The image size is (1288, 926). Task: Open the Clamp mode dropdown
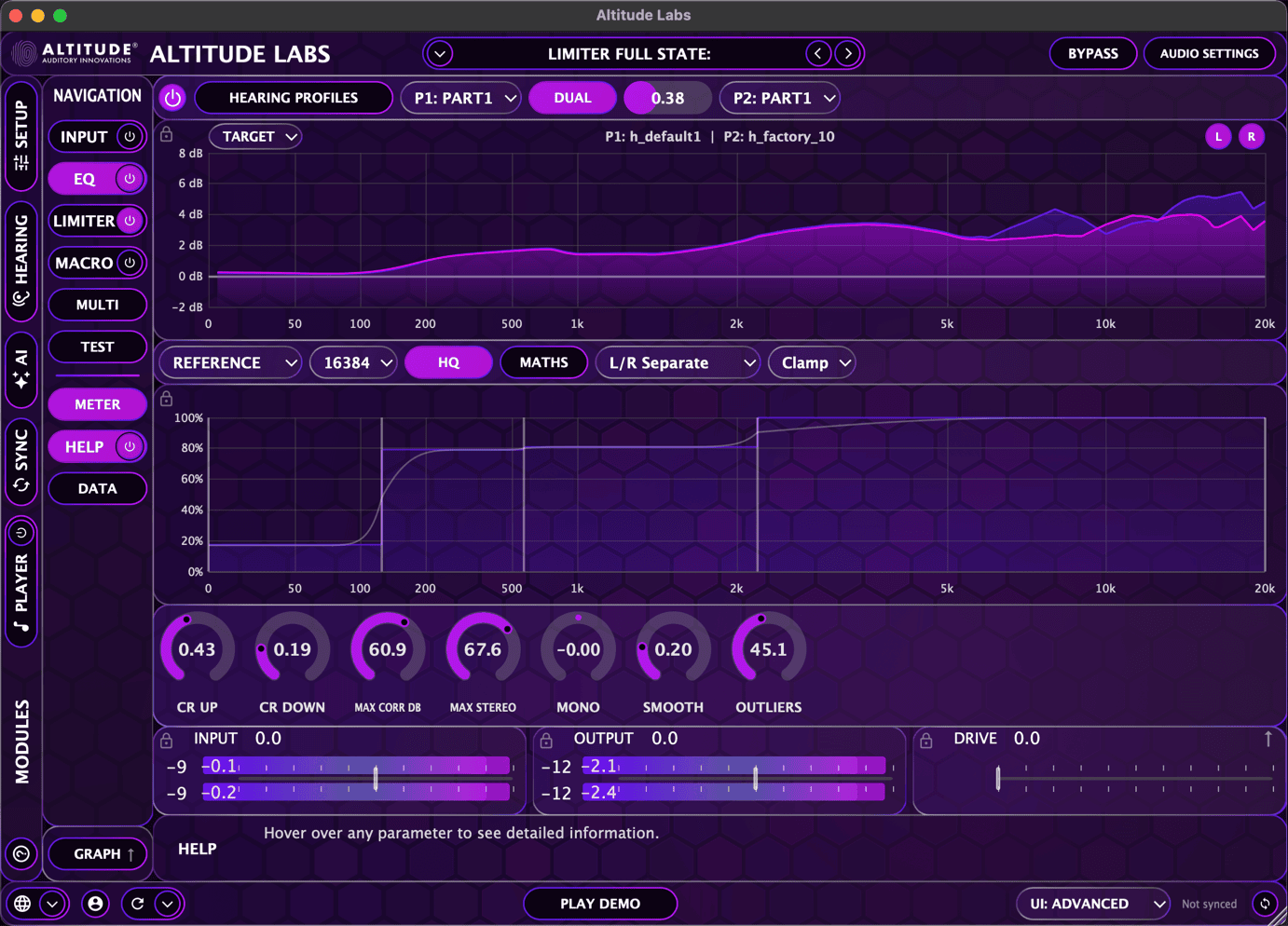811,362
